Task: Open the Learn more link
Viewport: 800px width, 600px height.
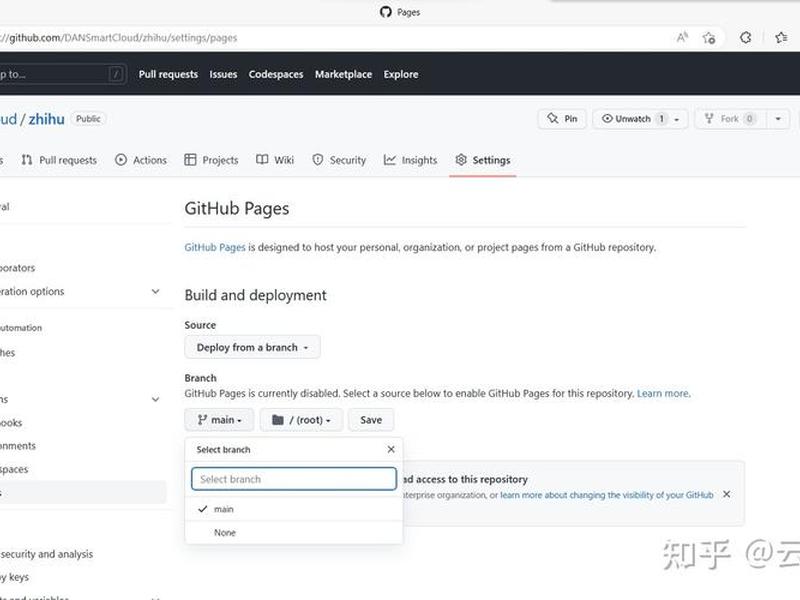Action: click(663, 393)
